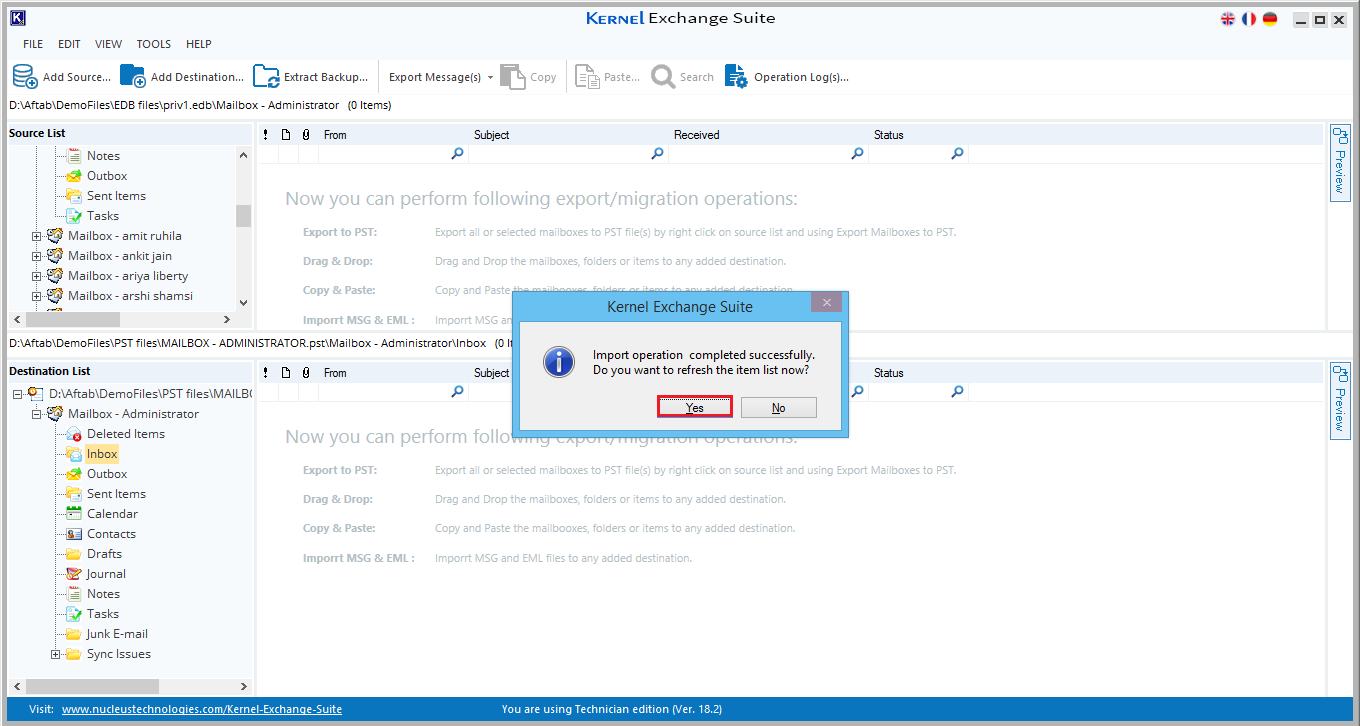Expand the lower Preview side panel
Viewport: 1360px width, 726px height.
[1340, 399]
